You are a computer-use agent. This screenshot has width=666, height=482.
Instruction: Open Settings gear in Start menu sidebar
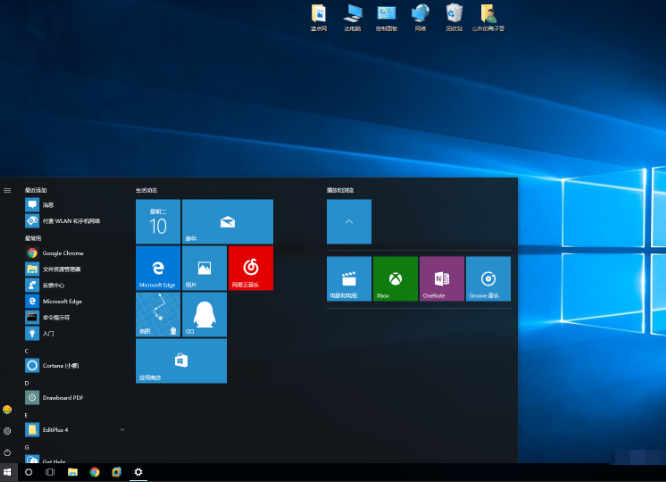click(7, 430)
